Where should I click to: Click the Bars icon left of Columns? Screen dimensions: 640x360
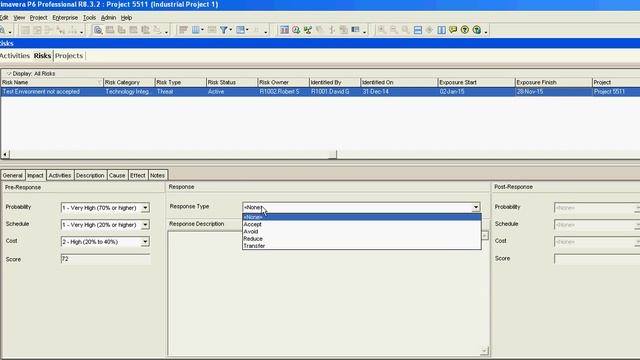[184, 30]
